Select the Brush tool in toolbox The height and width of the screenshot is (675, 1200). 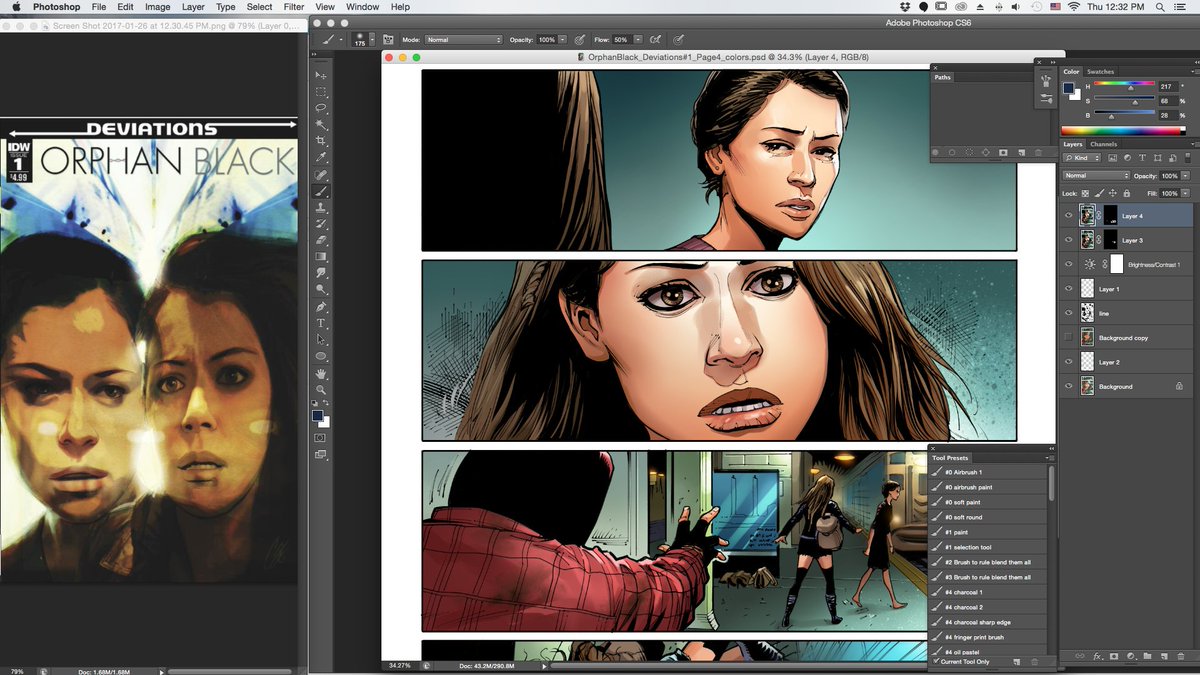321,191
